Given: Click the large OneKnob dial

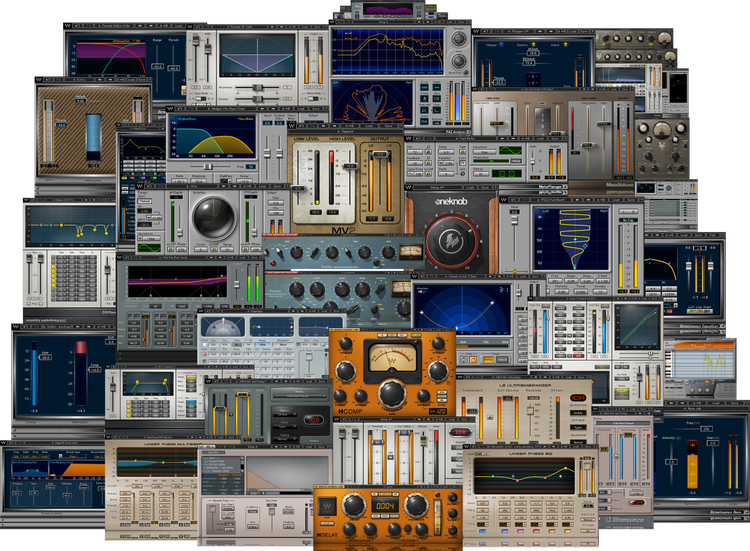Looking at the screenshot, I should coord(452,242).
